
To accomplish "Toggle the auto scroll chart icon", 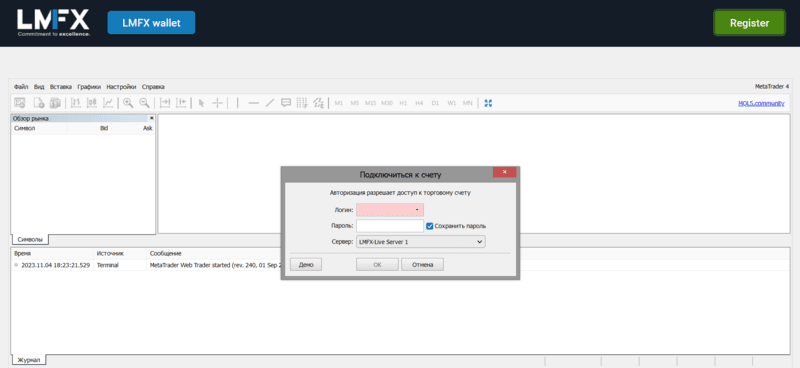I will tap(165, 103).
